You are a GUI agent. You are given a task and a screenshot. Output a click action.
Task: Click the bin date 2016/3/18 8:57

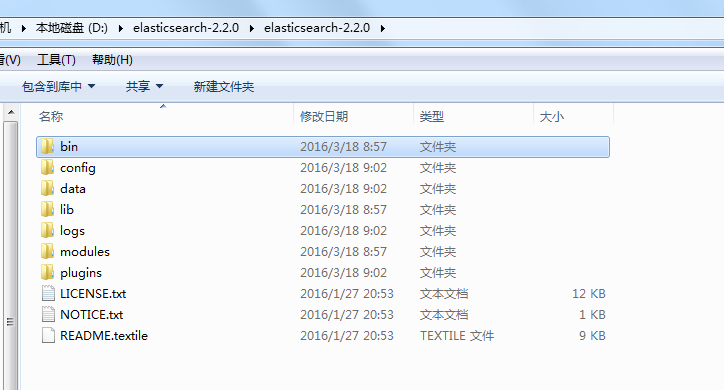coord(344,147)
